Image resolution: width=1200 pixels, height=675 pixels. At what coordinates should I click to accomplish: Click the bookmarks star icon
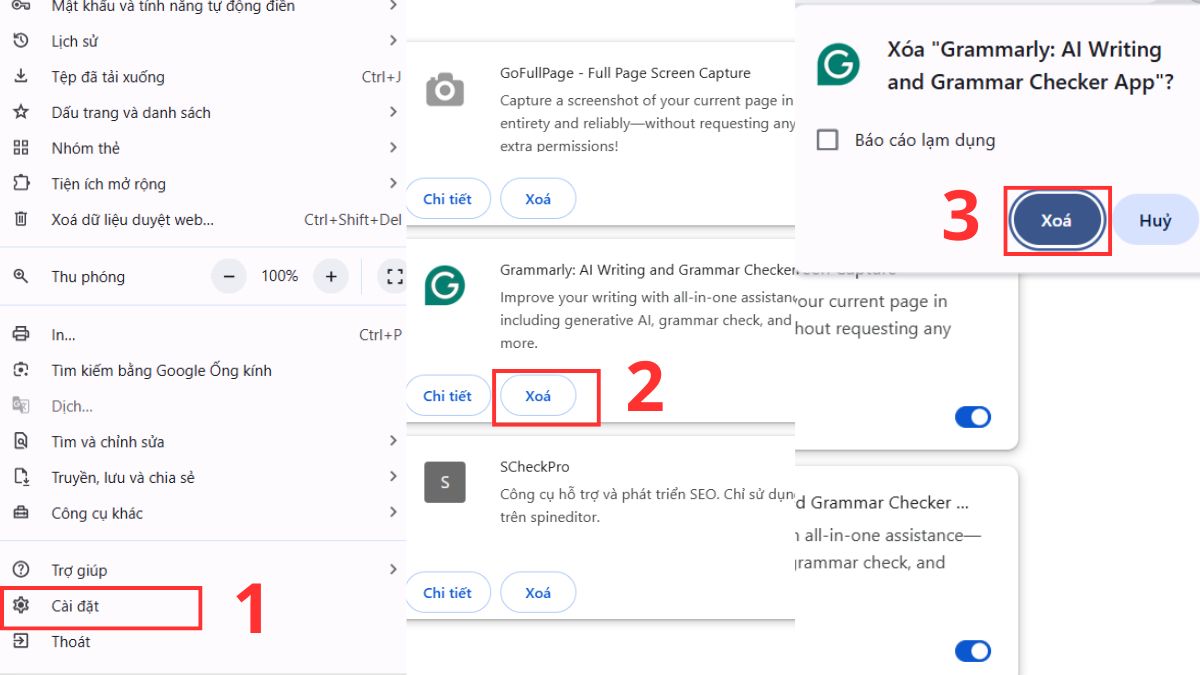pyautogui.click(x=21, y=112)
